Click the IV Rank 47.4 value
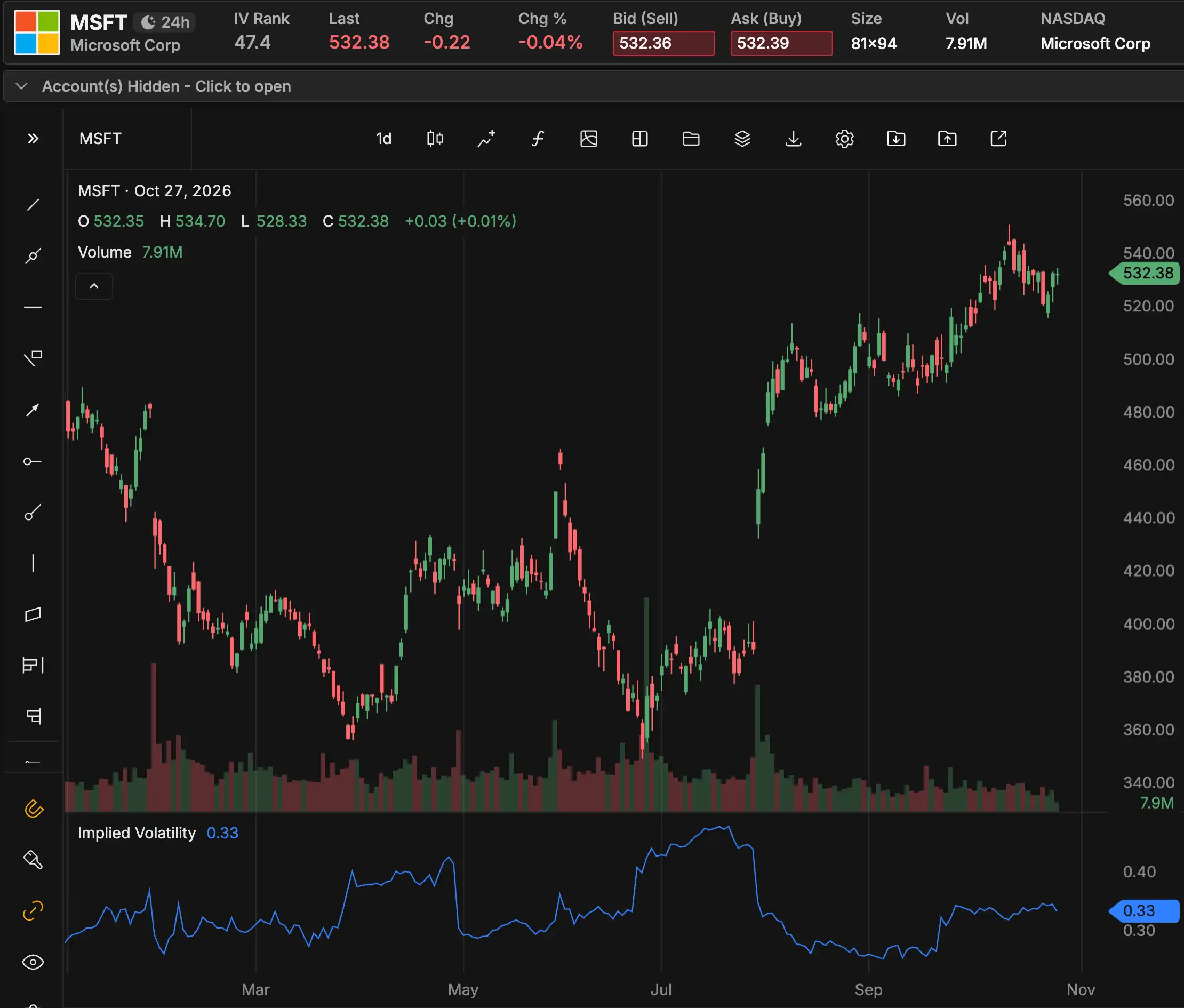The width and height of the screenshot is (1184, 1008). click(x=253, y=42)
